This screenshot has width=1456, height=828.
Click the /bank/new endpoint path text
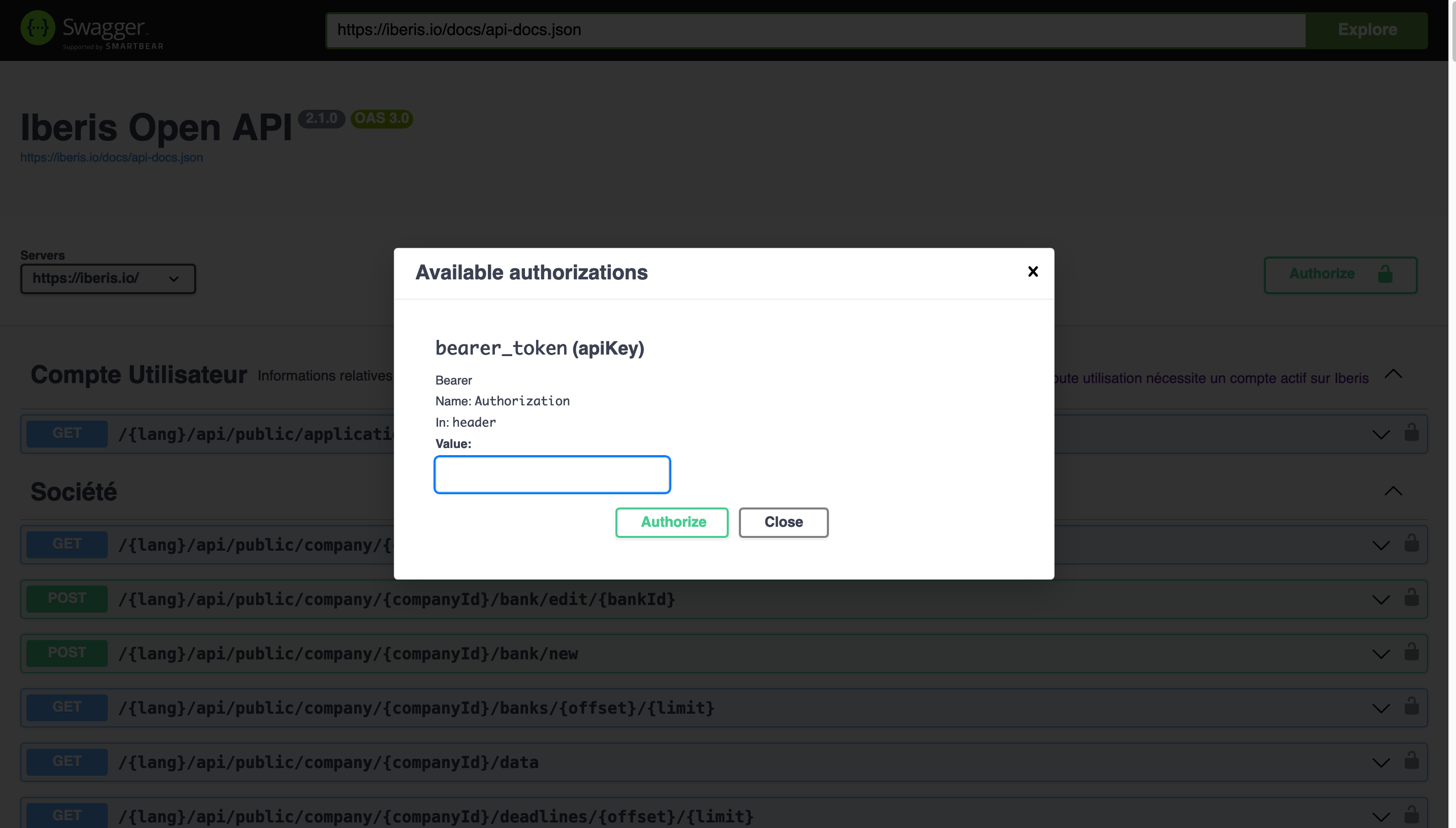point(348,654)
